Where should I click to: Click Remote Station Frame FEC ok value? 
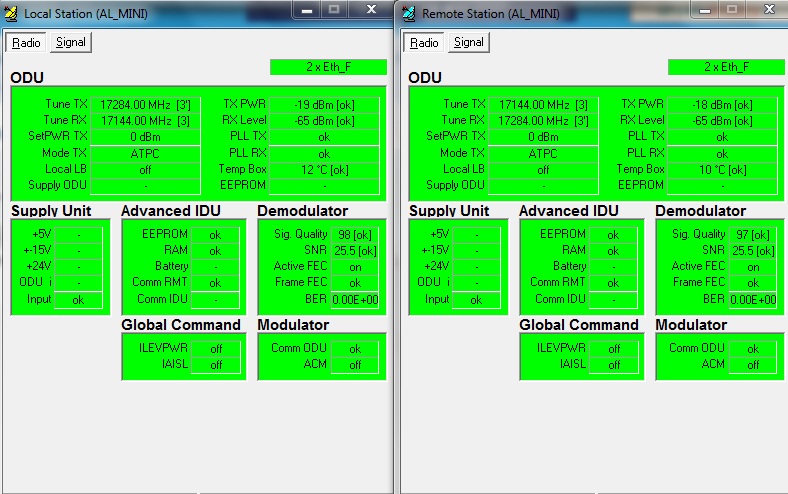coord(753,283)
